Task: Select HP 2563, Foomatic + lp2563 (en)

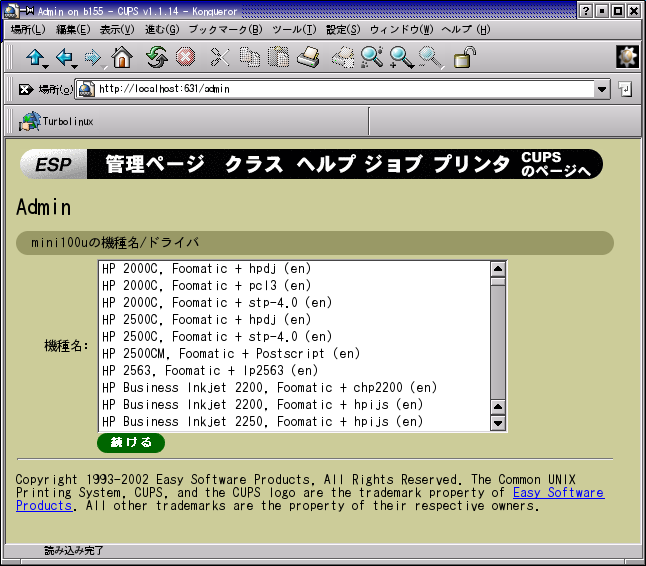Action: coord(294,370)
